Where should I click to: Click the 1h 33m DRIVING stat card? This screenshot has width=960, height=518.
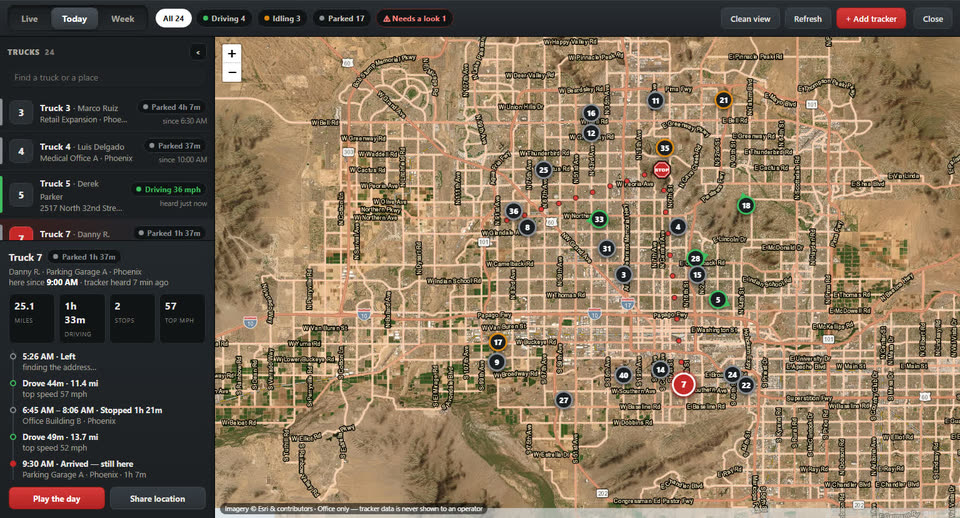tap(82, 318)
